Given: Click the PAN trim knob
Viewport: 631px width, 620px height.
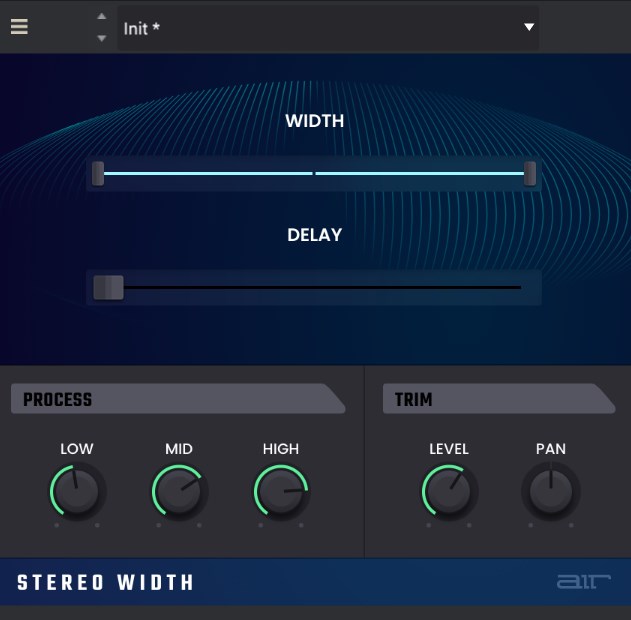Looking at the screenshot, I should (550, 491).
